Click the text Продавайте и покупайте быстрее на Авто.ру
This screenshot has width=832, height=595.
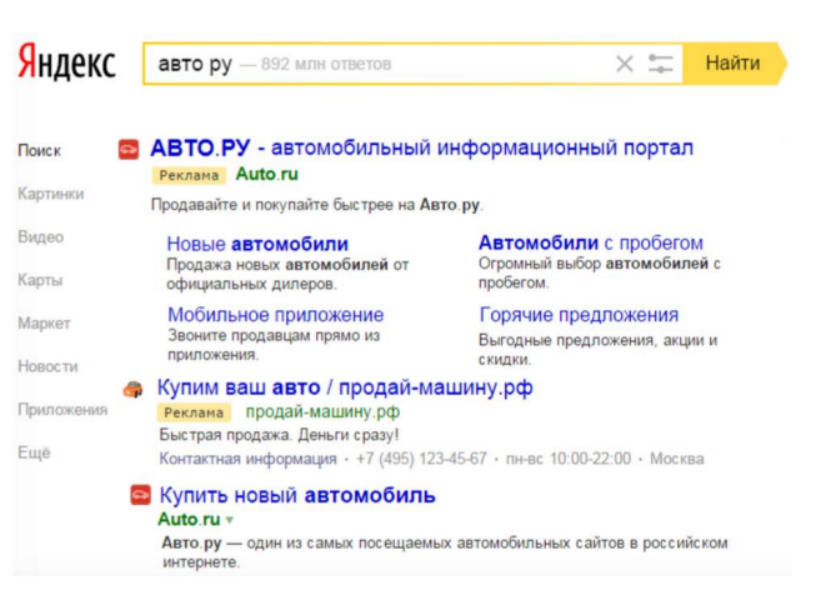tap(317, 205)
